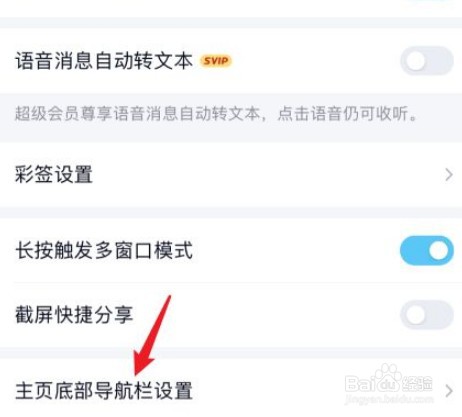The height and width of the screenshot is (417, 462).
Task: Click the jingyan.baidu.com watermark link
Action: pos(389,399)
